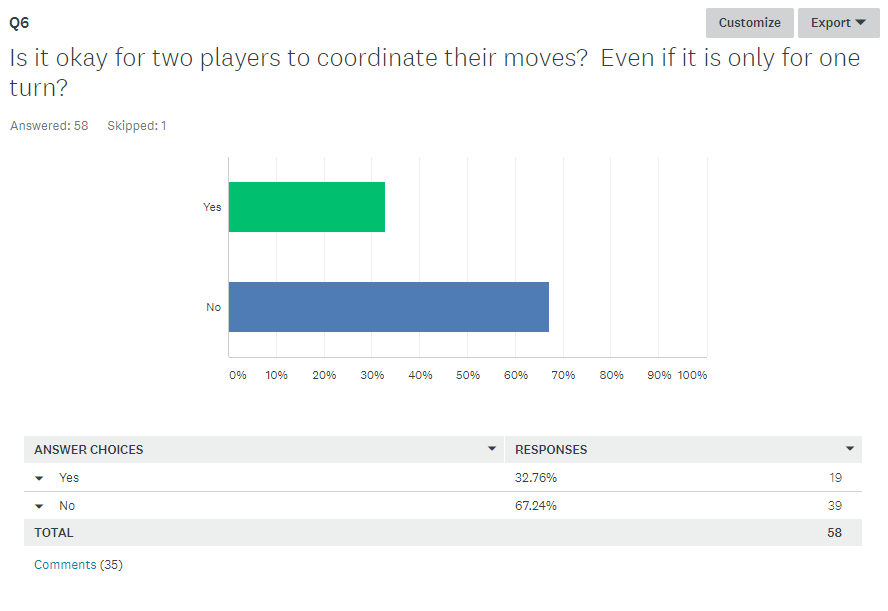Click the TOTAL row in the table
Viewport: 888px width, 611px height.
click(443, 533)
